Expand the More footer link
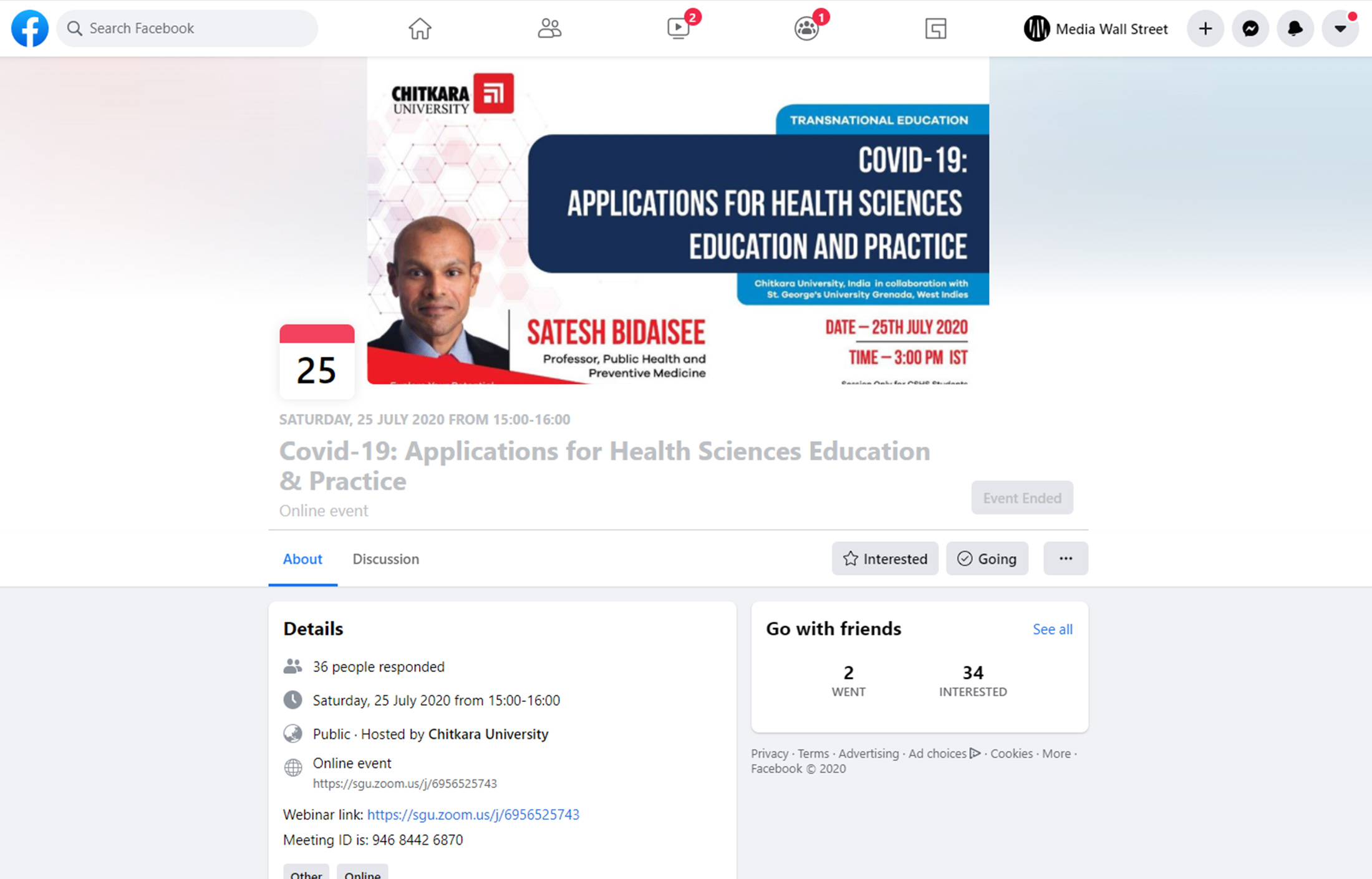 coord(1056,753)
